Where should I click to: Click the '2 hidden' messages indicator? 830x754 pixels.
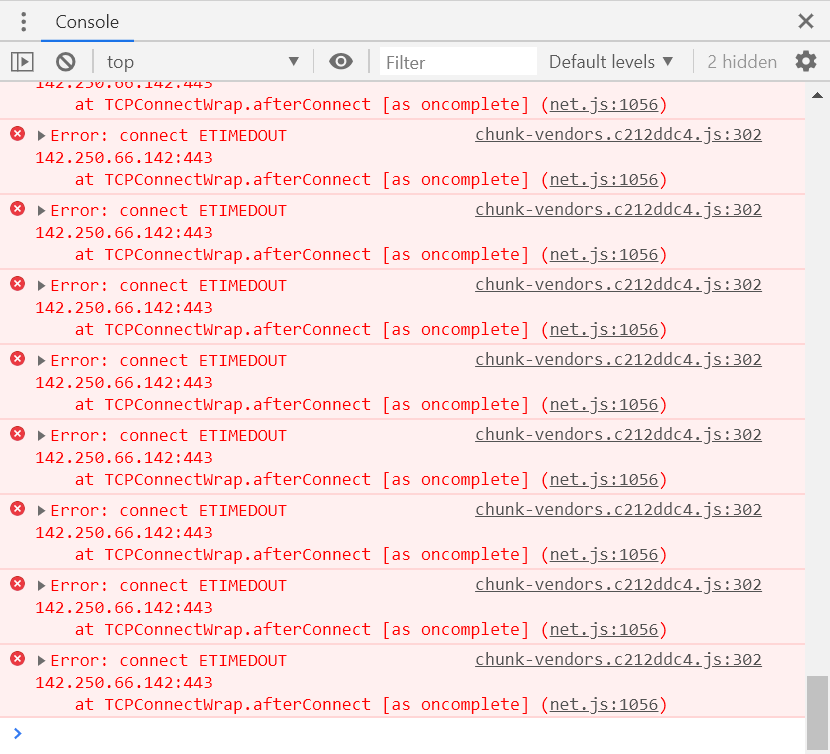tap(742, 62)
